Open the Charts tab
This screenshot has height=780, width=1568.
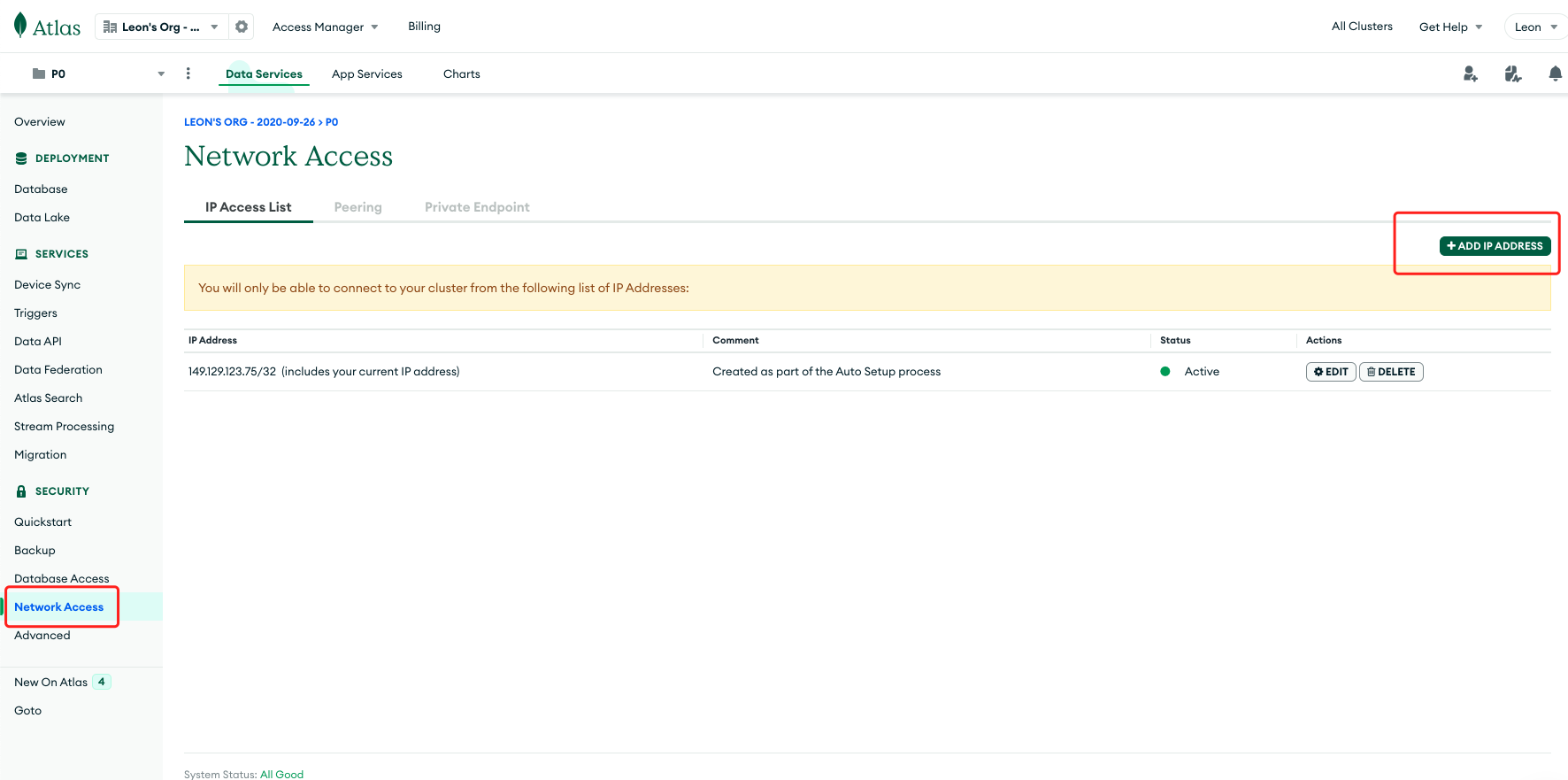tap(462, 73)
